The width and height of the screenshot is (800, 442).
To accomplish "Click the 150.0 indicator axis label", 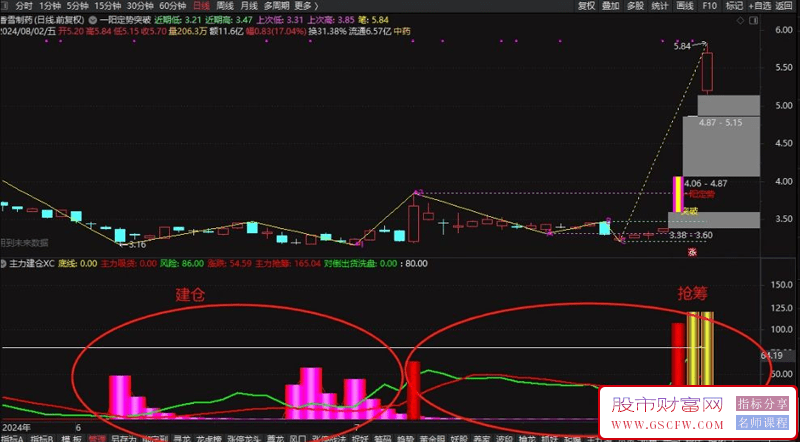I will tap(783, 285).
